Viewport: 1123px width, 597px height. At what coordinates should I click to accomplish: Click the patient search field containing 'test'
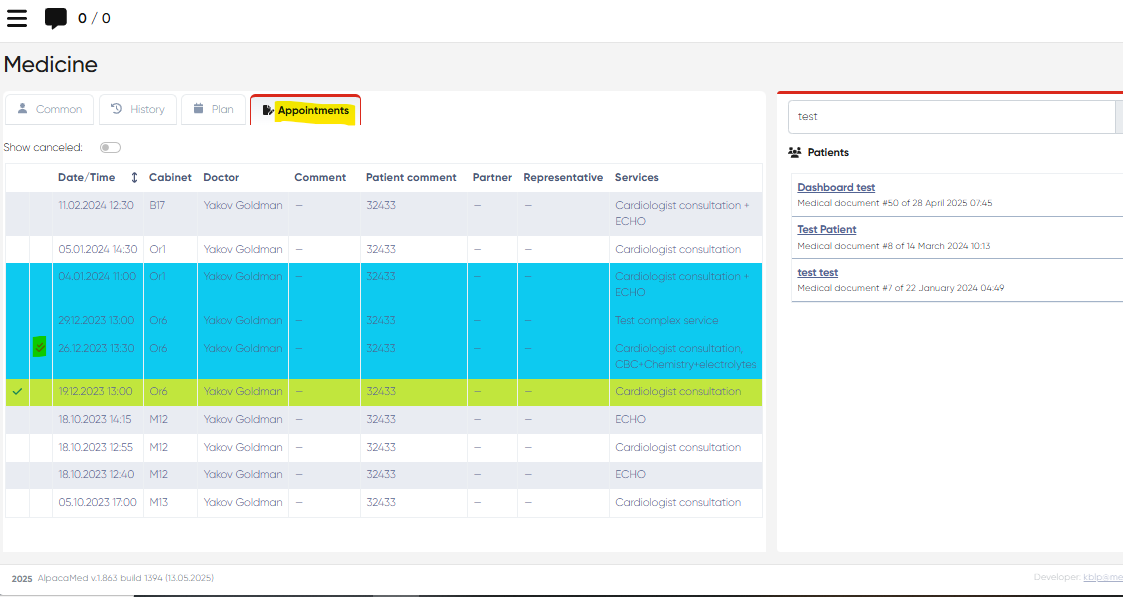click(950, 117)
